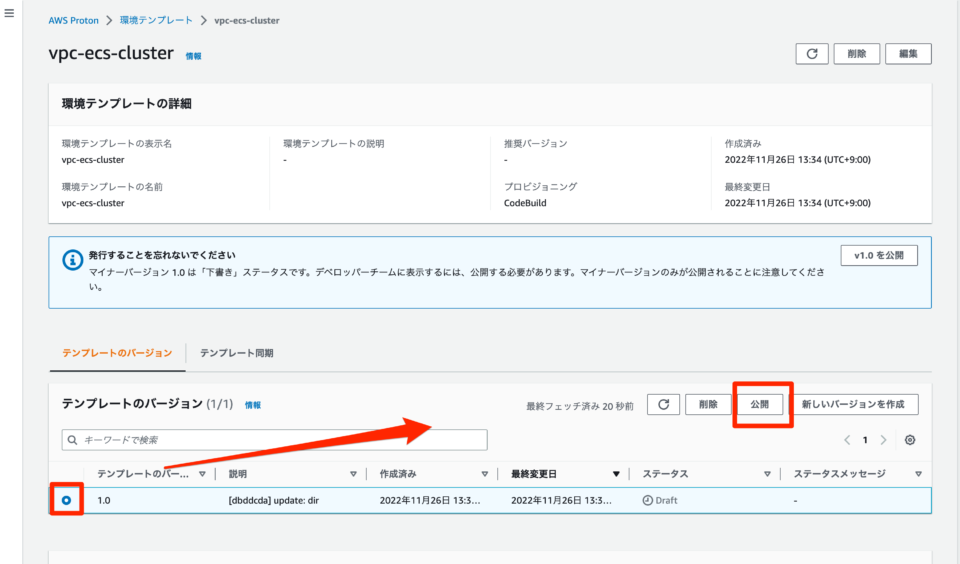The image size is (960, 564).
Task: Click the CodeBuild provisioning value
Action: click(525, 203)
